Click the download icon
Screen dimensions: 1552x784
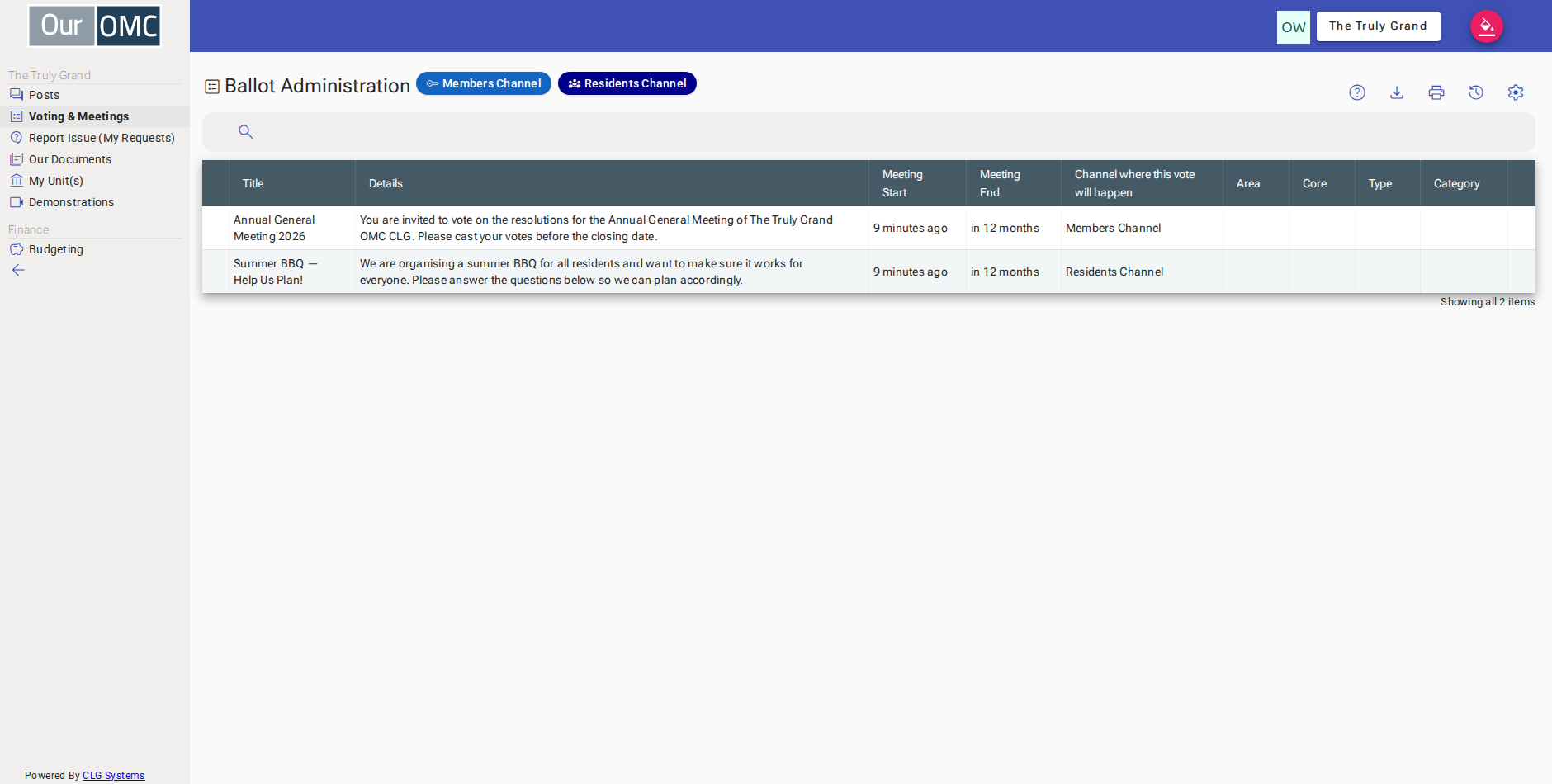(1397, 92)
